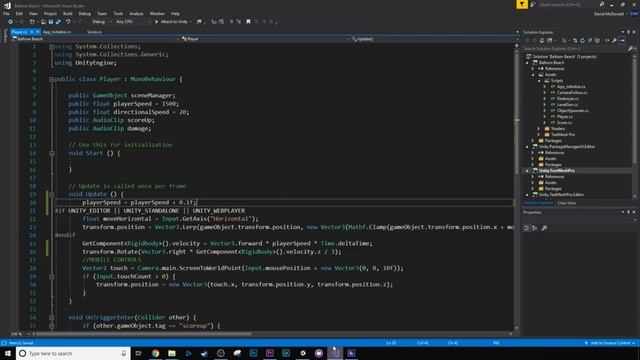Image resolution: width=640 pixels, height=360 pixels.
Task: Click Add to Source Control in status bar
Action: click(x=611, y=343)
